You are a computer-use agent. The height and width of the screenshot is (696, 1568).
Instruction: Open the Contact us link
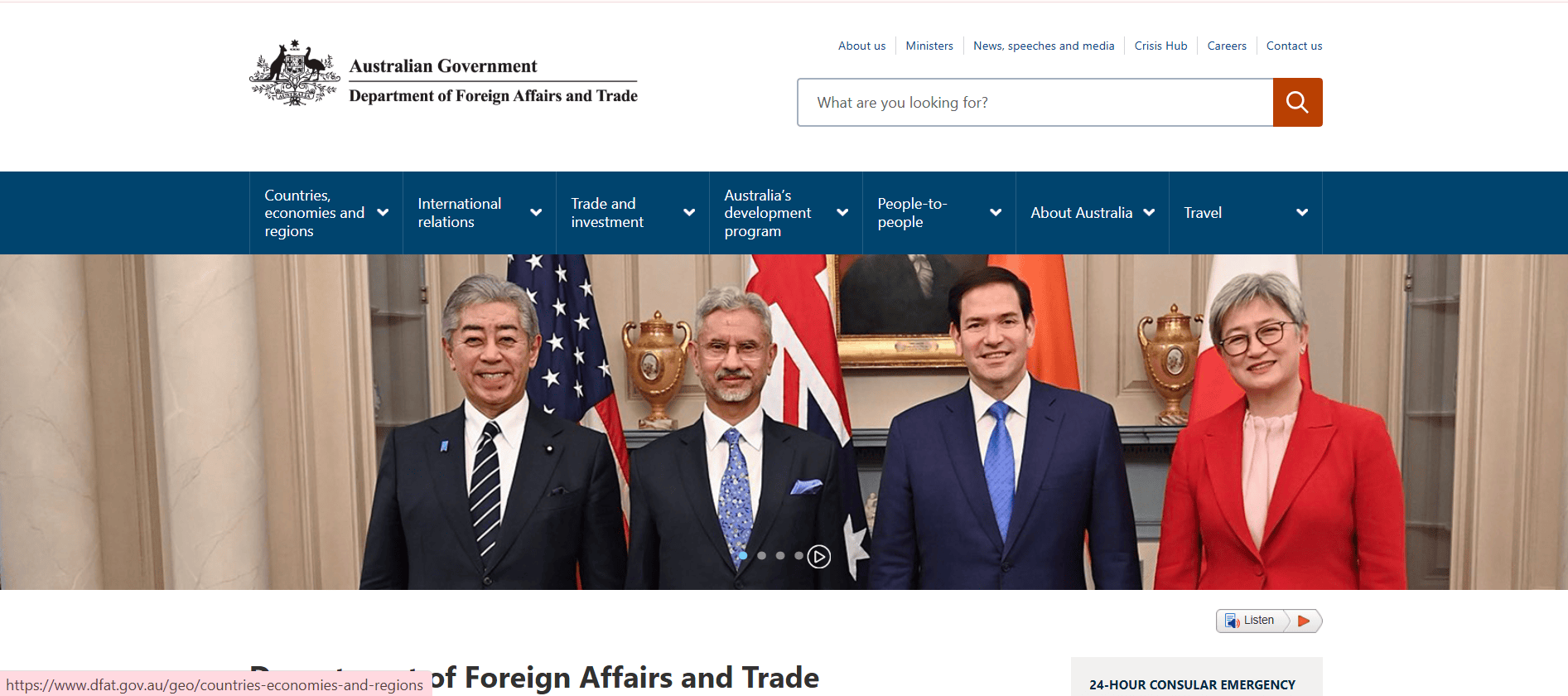click(1294, 46)
